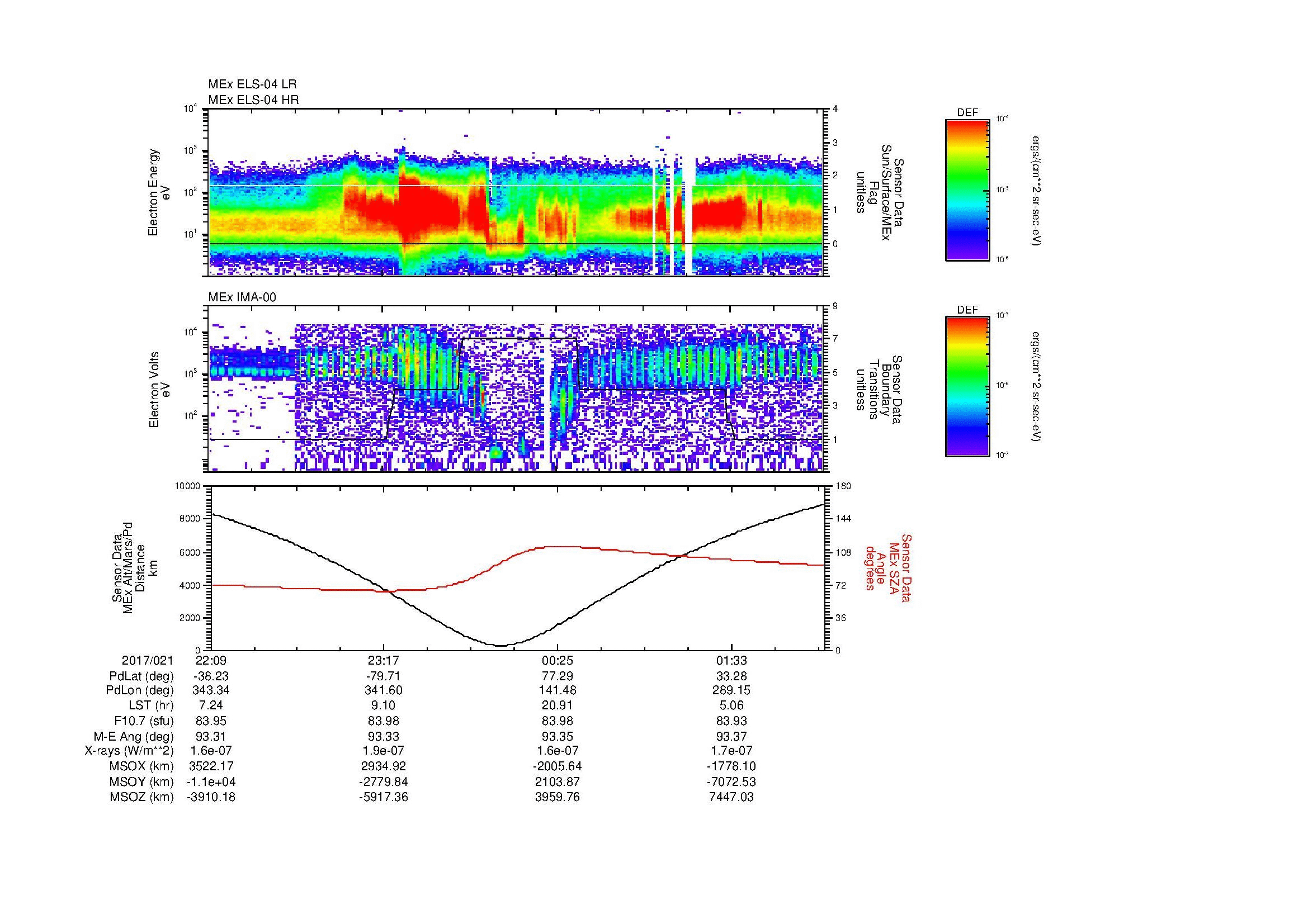Click the M-E Ang value '93.37'
This screenshot has width=1308, height=924.
(x=731, y=737)
